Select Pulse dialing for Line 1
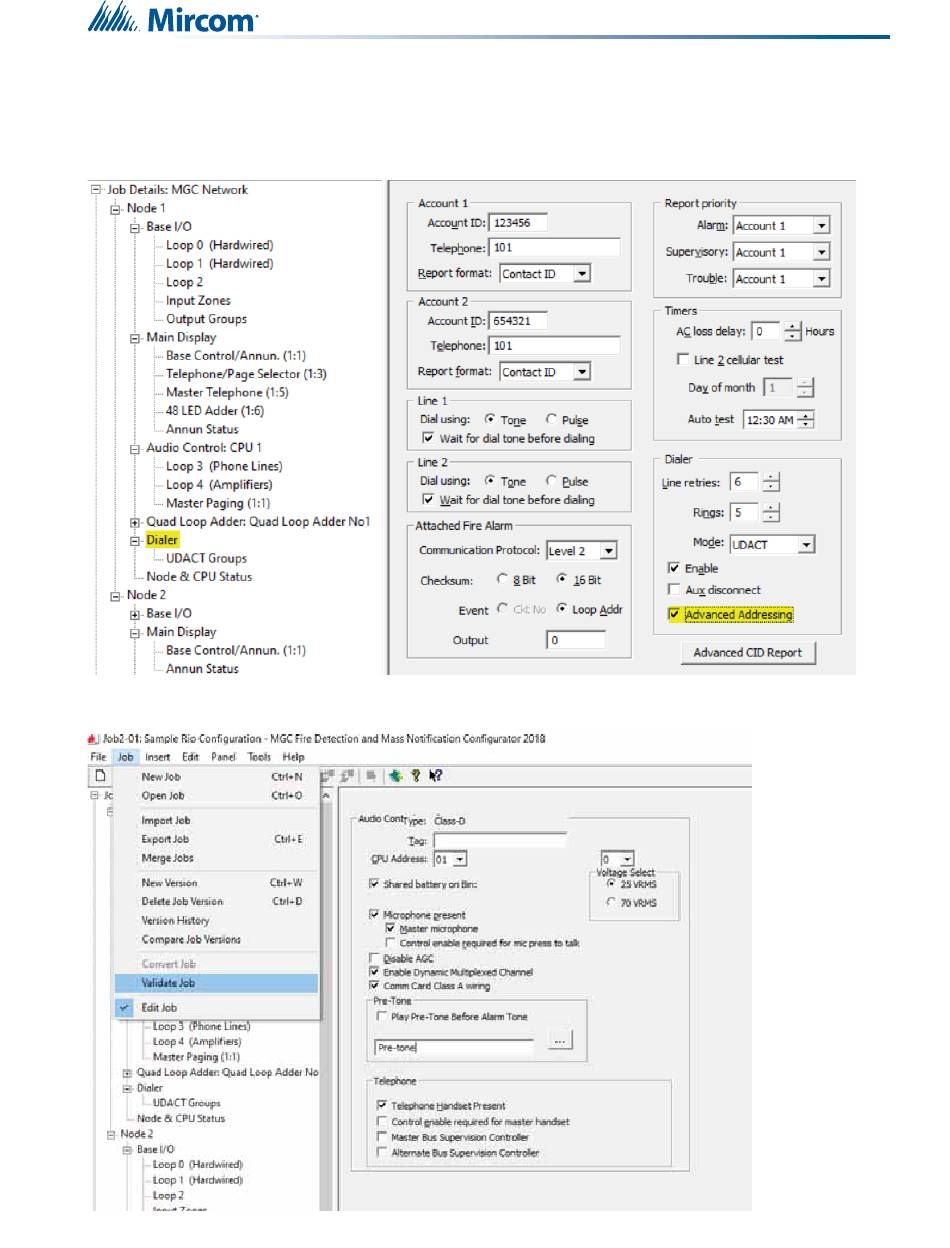Screen dimensions: 950x1248 552,420
